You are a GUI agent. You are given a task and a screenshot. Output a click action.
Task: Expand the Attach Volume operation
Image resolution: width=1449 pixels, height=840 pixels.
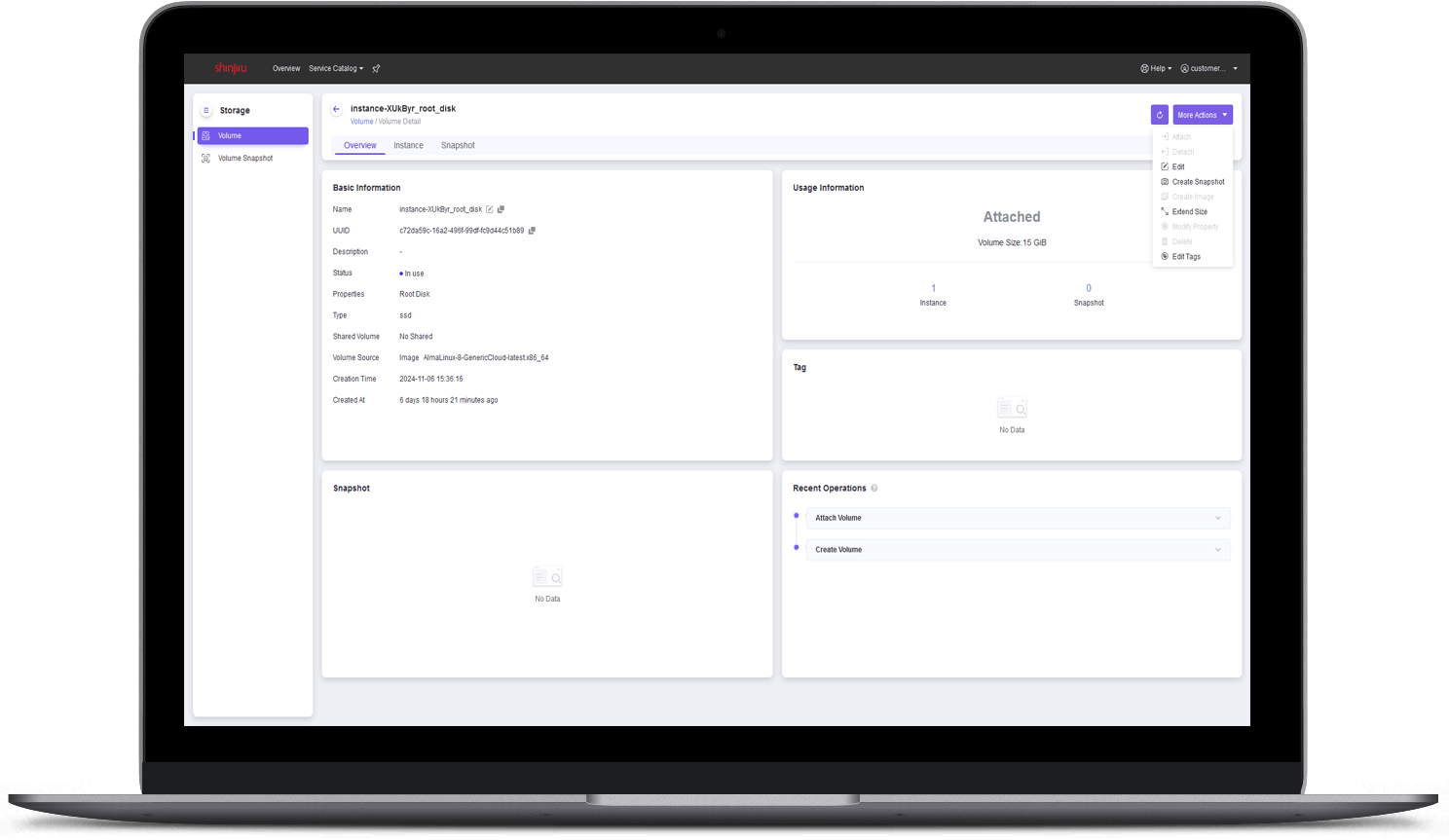click(1018, 518)
